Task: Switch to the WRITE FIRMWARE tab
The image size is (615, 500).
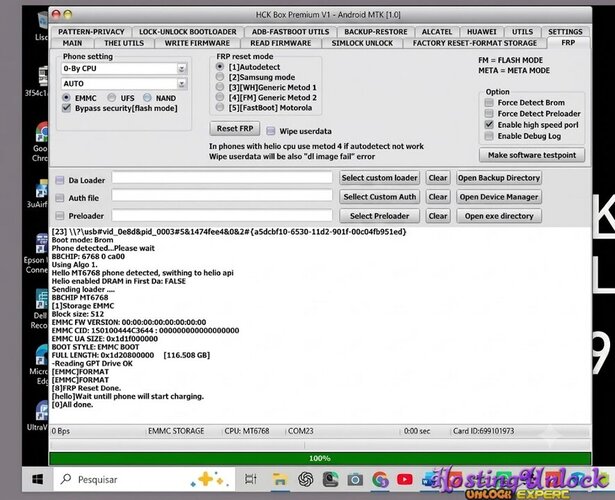Action: click(x=197, y=43)
